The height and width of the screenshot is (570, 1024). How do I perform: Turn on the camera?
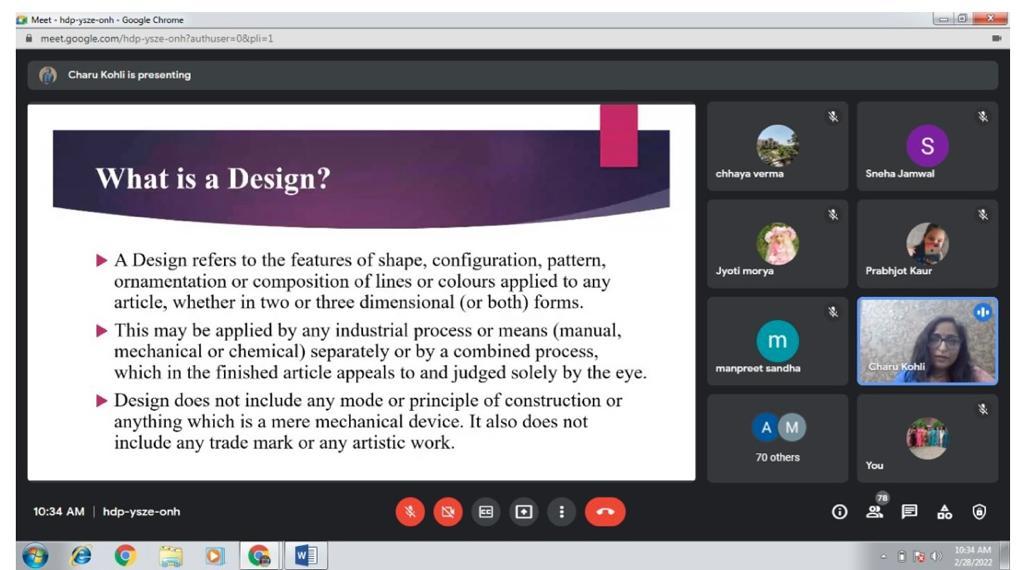(448, 512)
